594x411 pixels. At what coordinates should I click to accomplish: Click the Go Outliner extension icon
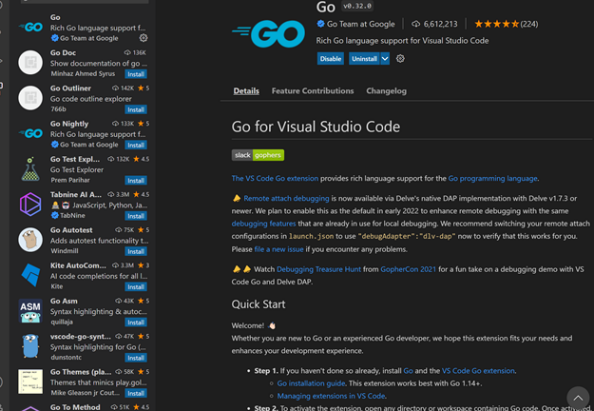30,98
